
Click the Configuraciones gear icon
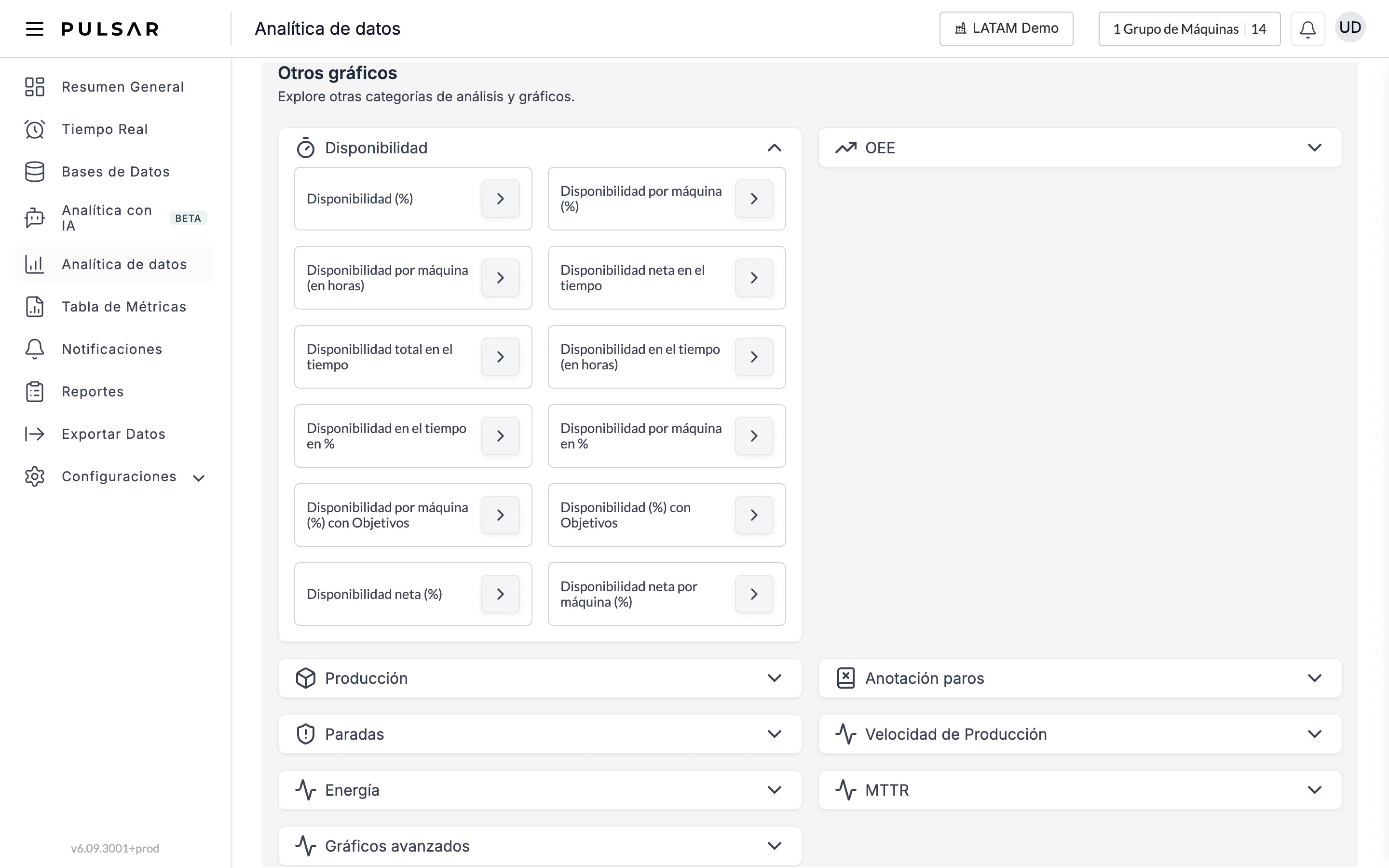click(x=34, y=476)
